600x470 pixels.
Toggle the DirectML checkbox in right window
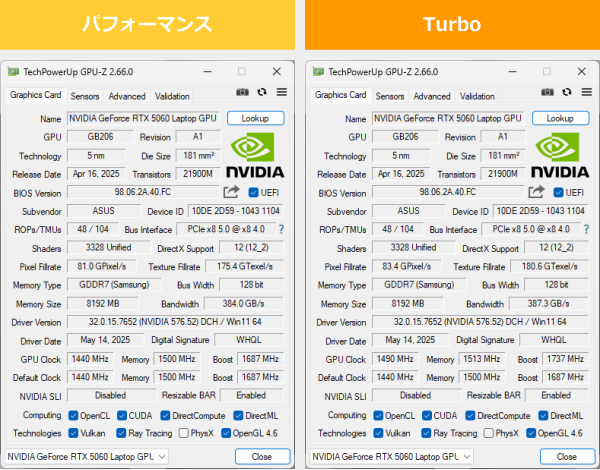pos(543,415)
